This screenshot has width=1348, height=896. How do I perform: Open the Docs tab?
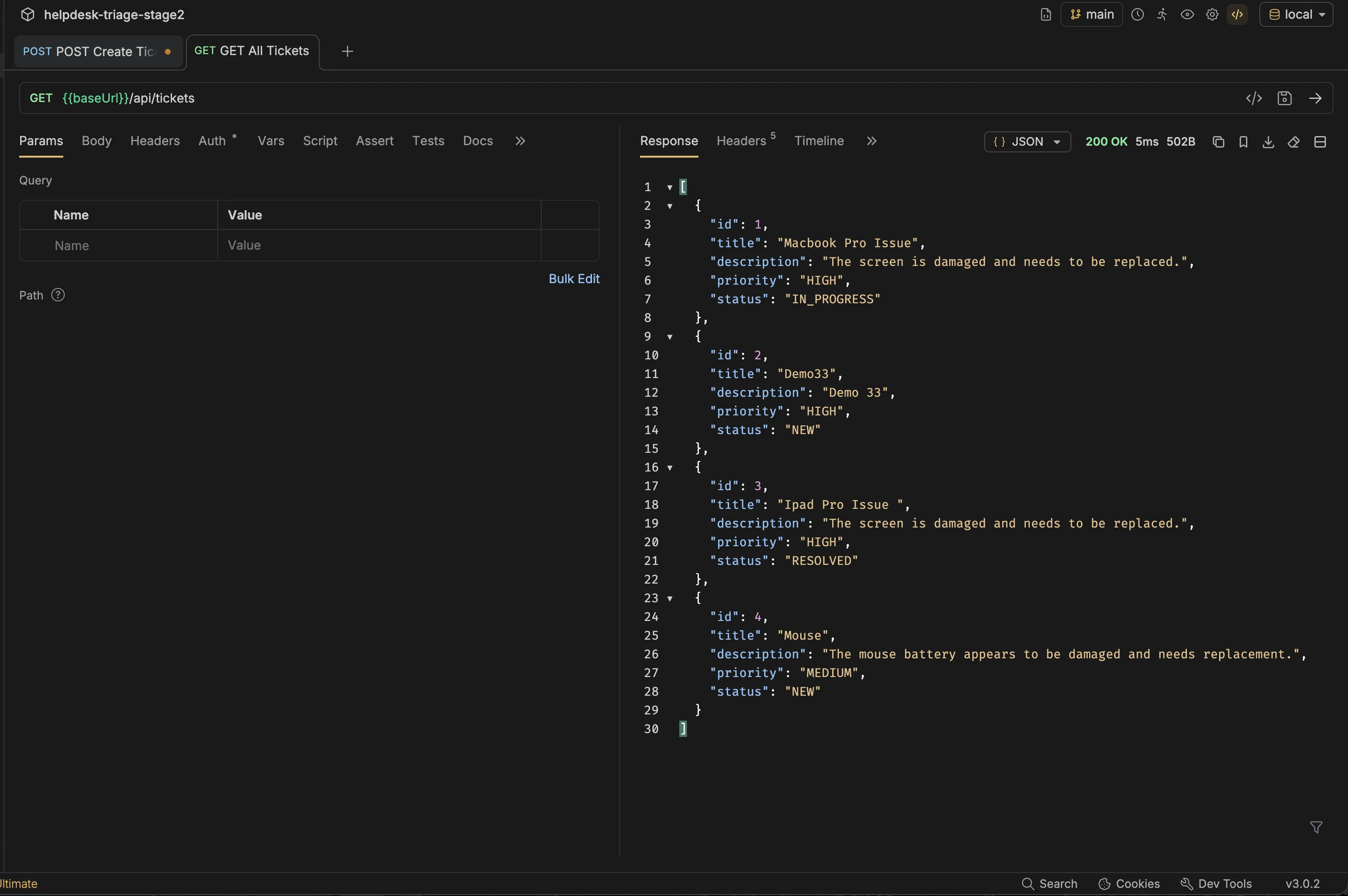[478, 140]
